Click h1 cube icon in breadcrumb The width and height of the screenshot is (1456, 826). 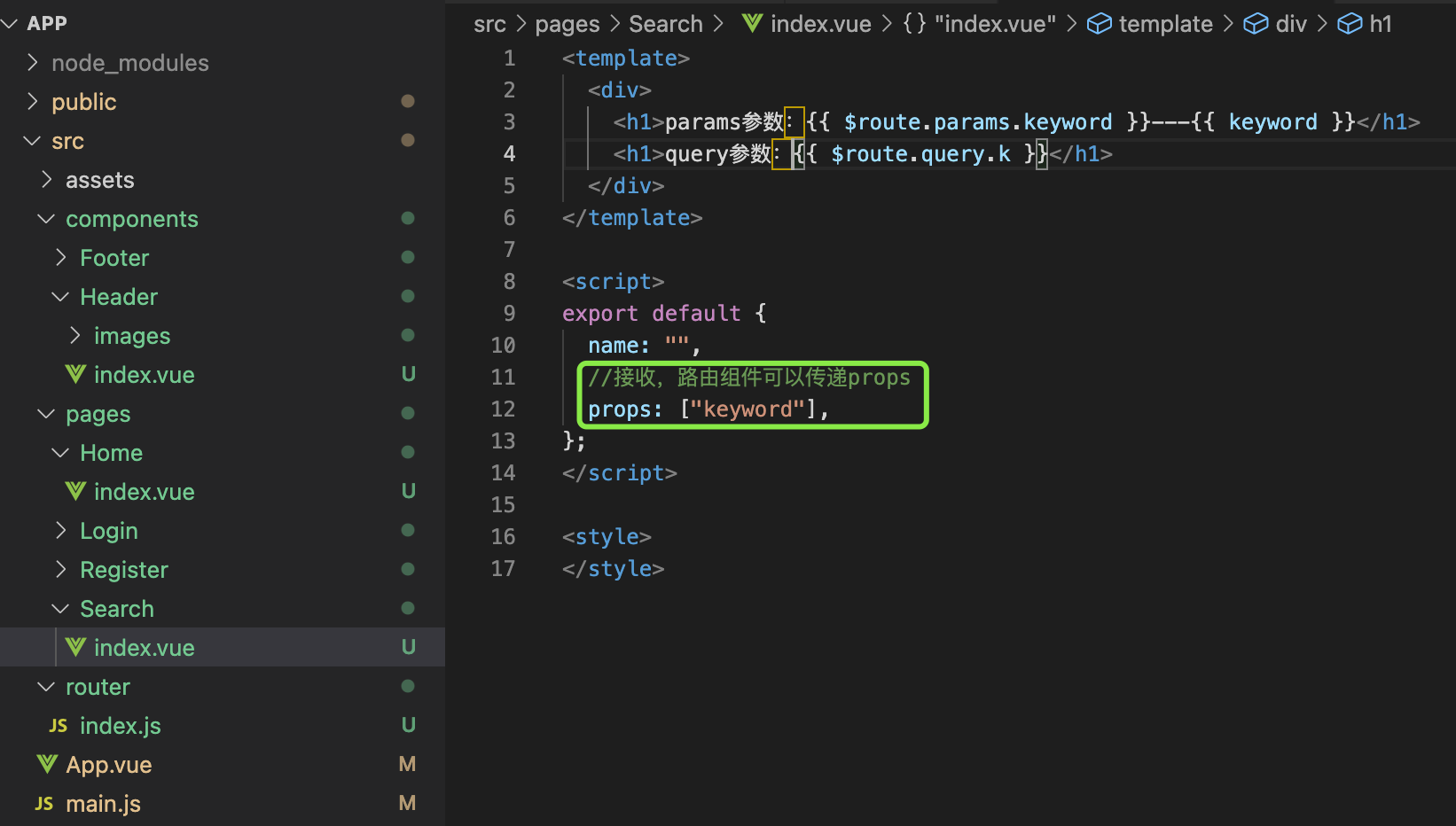[1350, 24]
